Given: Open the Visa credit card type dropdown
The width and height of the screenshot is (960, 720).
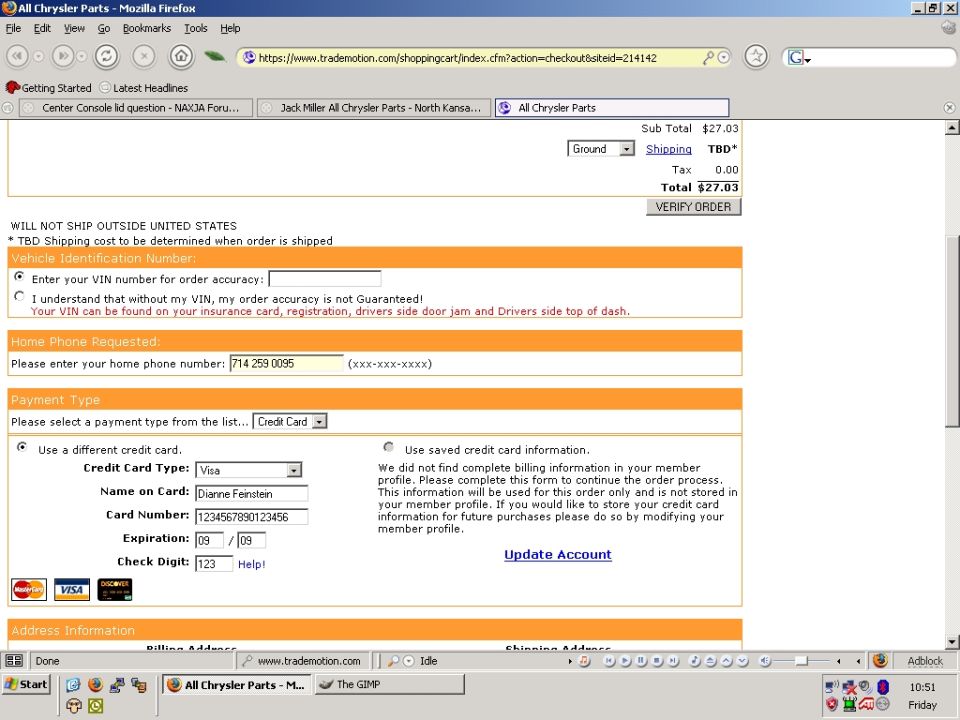Looking at the screenshot, I should click(249, 470).
